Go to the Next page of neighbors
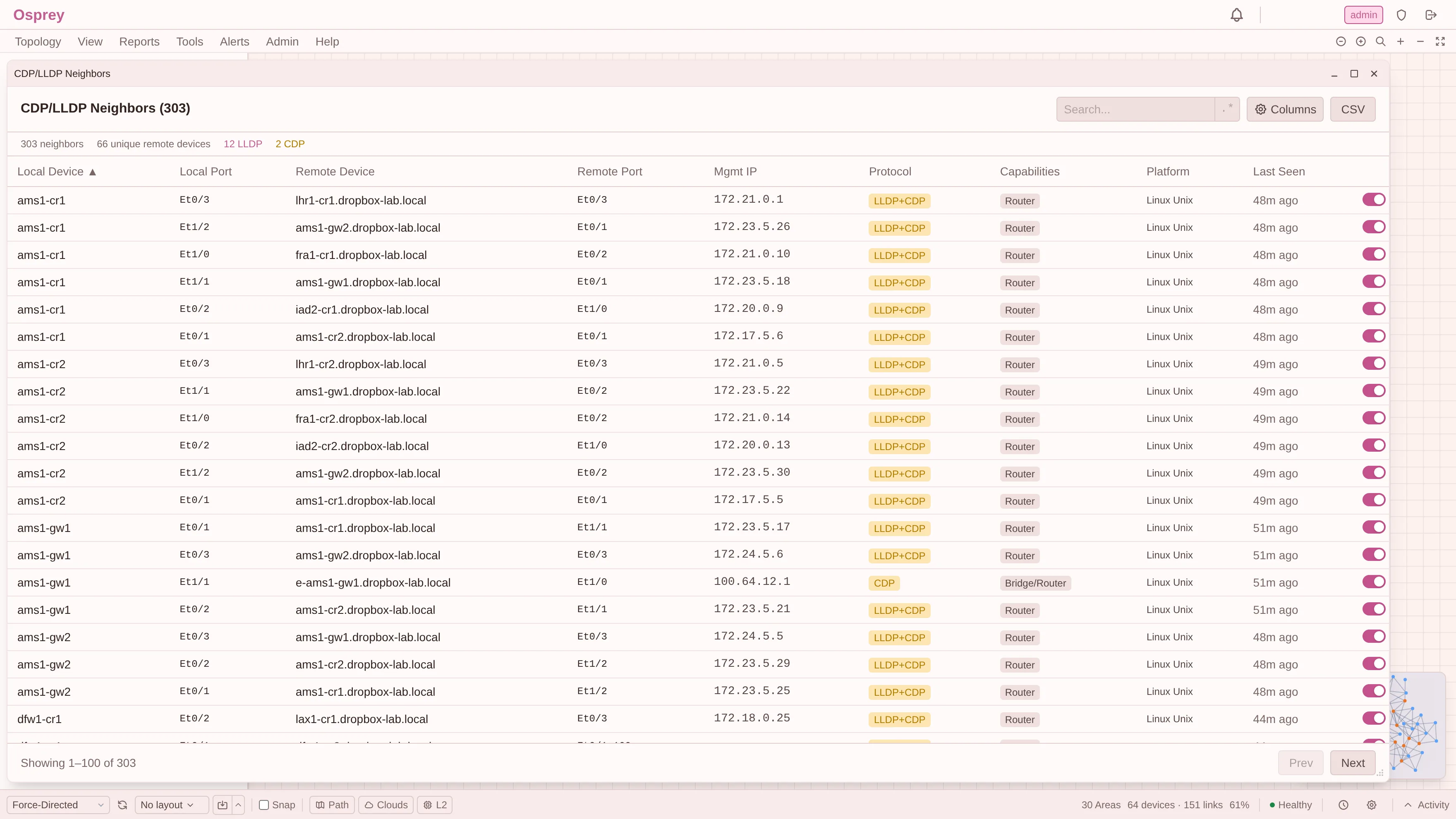The height and width of the screenshot is (819, 1456). tap(1353, 763)
